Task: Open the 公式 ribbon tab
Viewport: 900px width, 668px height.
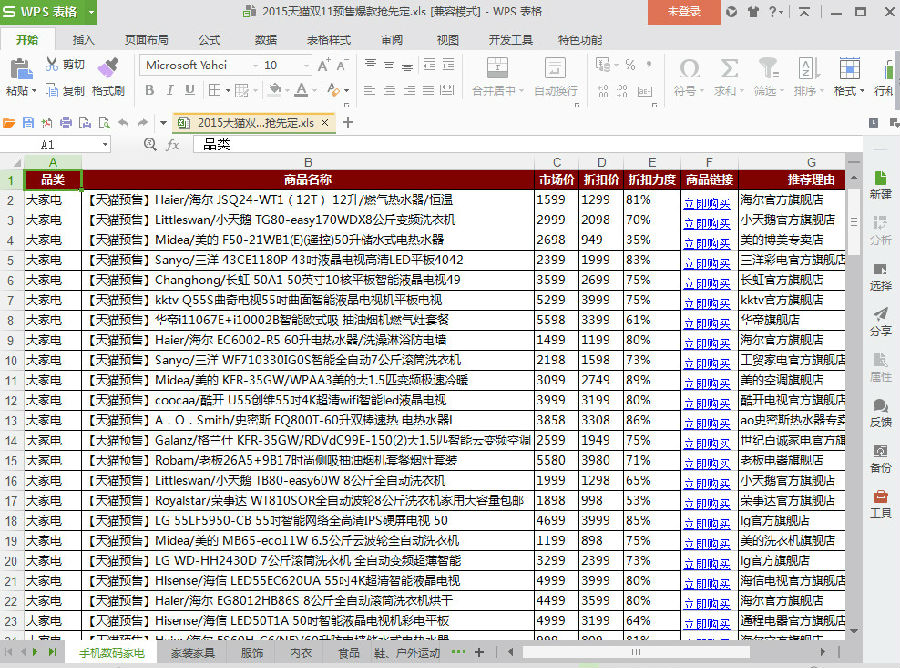Action: point(209,40)
